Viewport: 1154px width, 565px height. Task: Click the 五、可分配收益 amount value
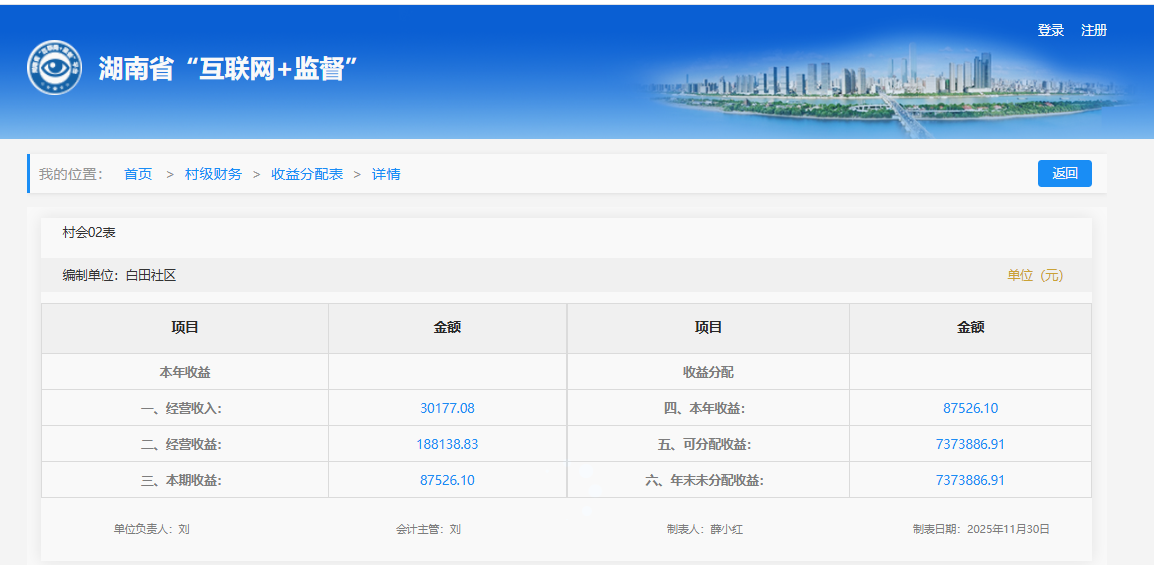click(970, 444)
